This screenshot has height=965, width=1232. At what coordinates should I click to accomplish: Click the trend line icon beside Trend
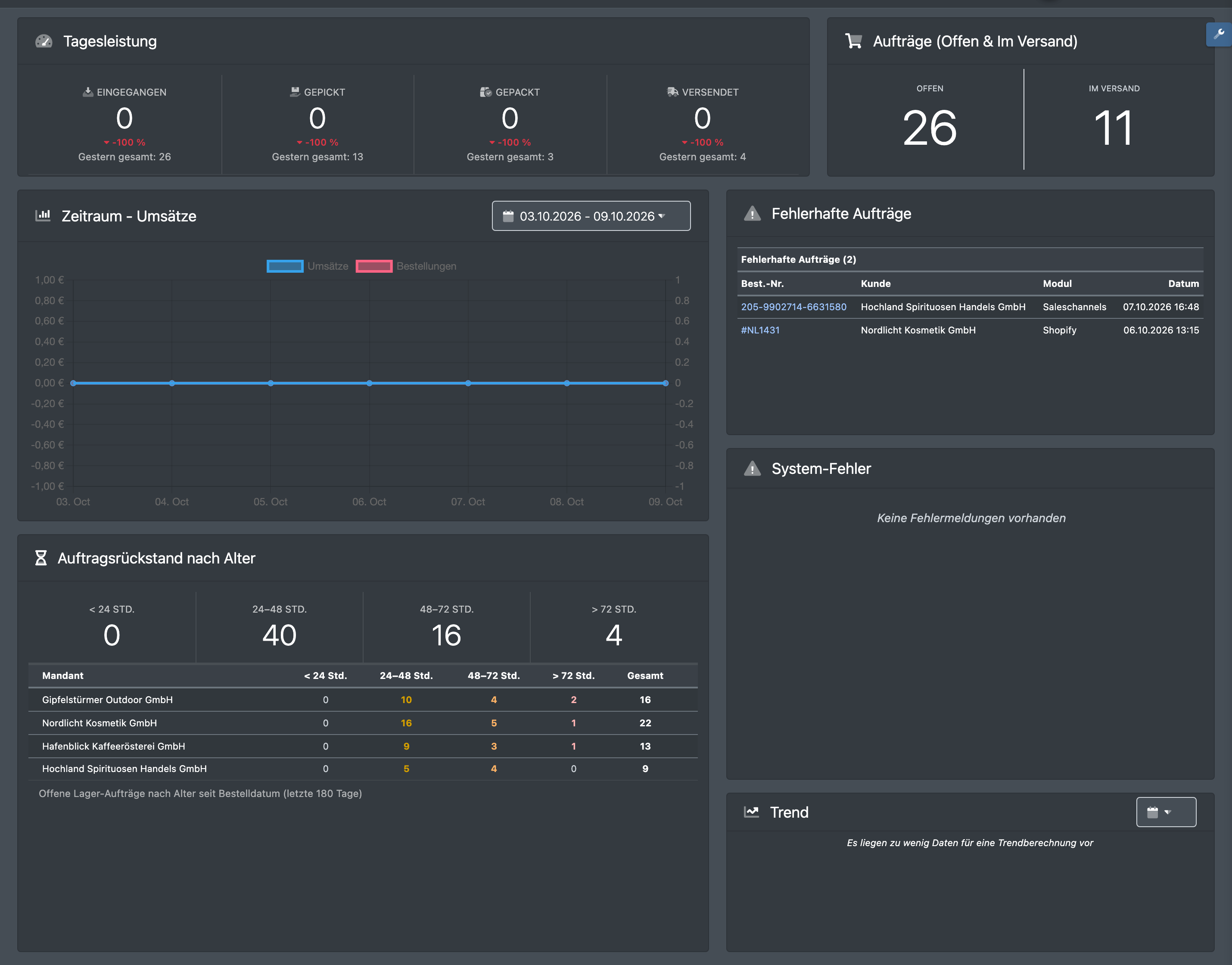coord(751,812)
